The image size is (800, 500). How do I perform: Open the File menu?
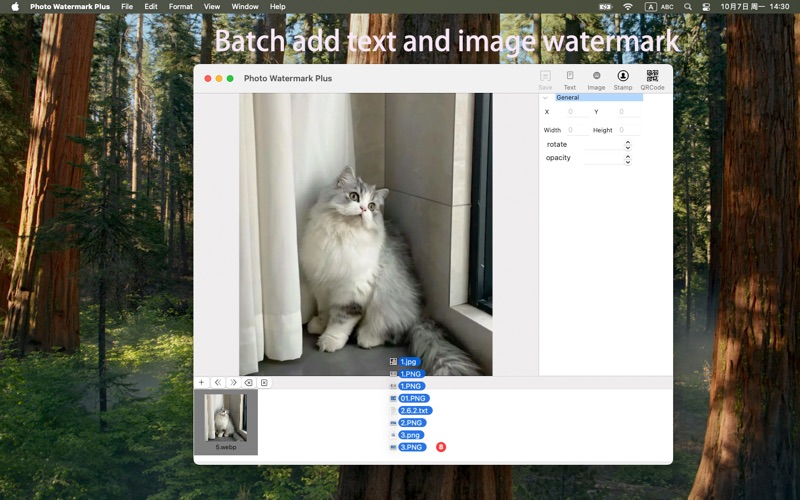pyautogui.click(x=127, y=7)
